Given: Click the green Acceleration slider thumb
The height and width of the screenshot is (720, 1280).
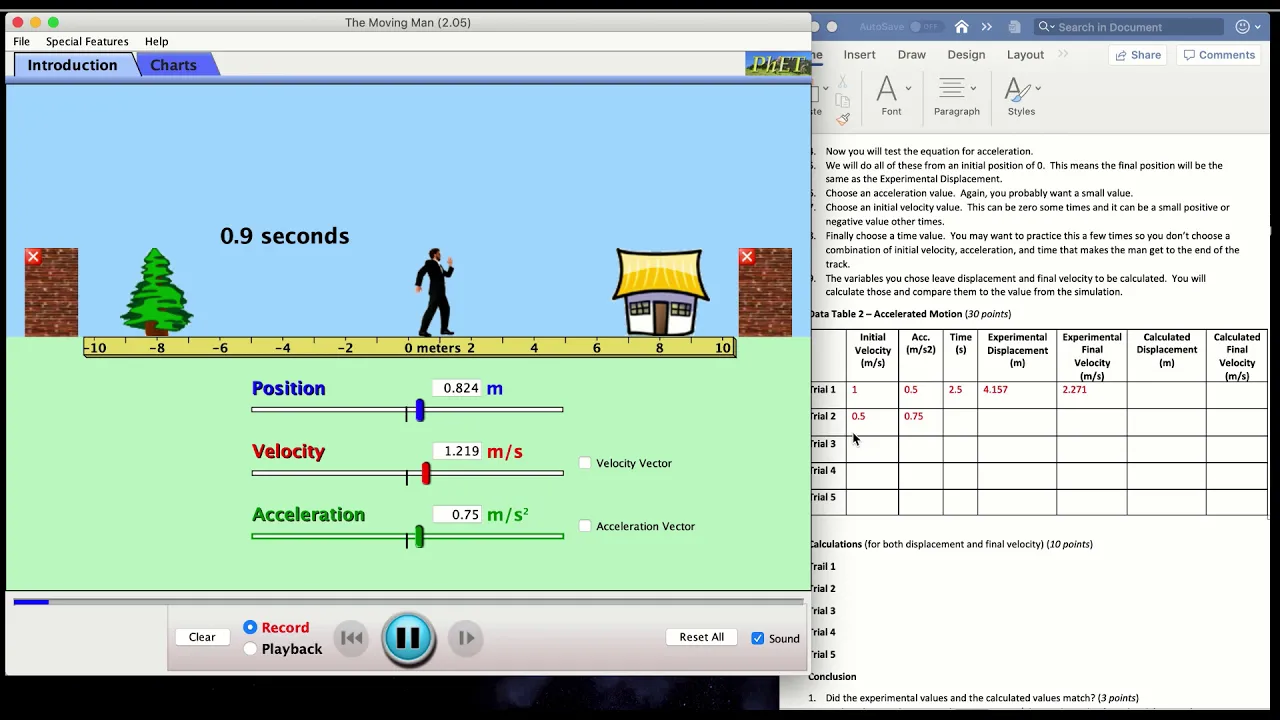Looking at the screenshot, I should coord(419,537).
